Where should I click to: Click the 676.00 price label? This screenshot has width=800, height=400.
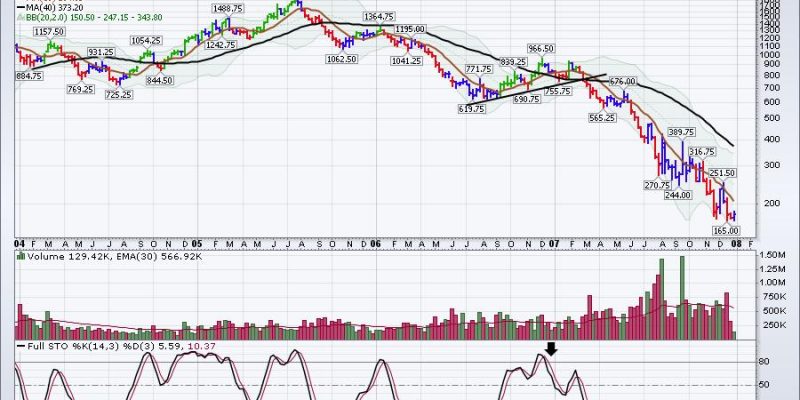(623, 82)
